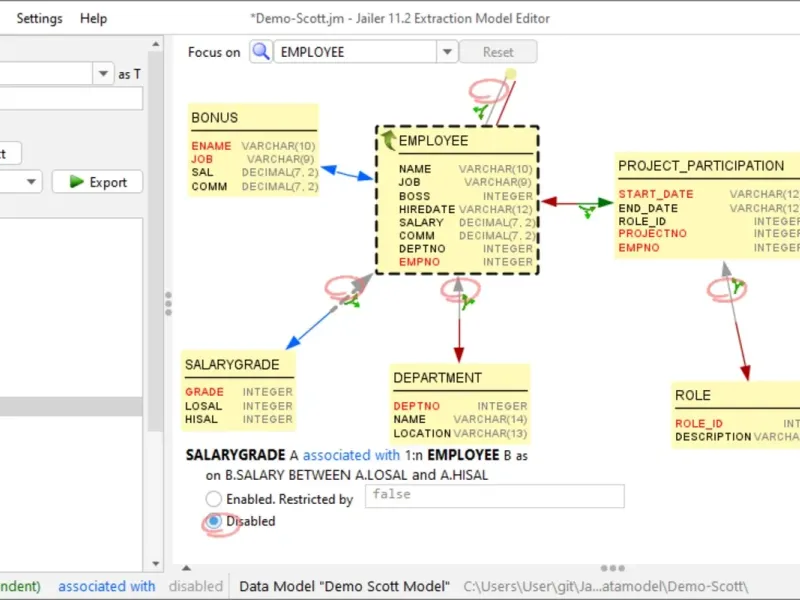Click the Export button
This screenshot has width=800, height=600.
coord(97,182)
